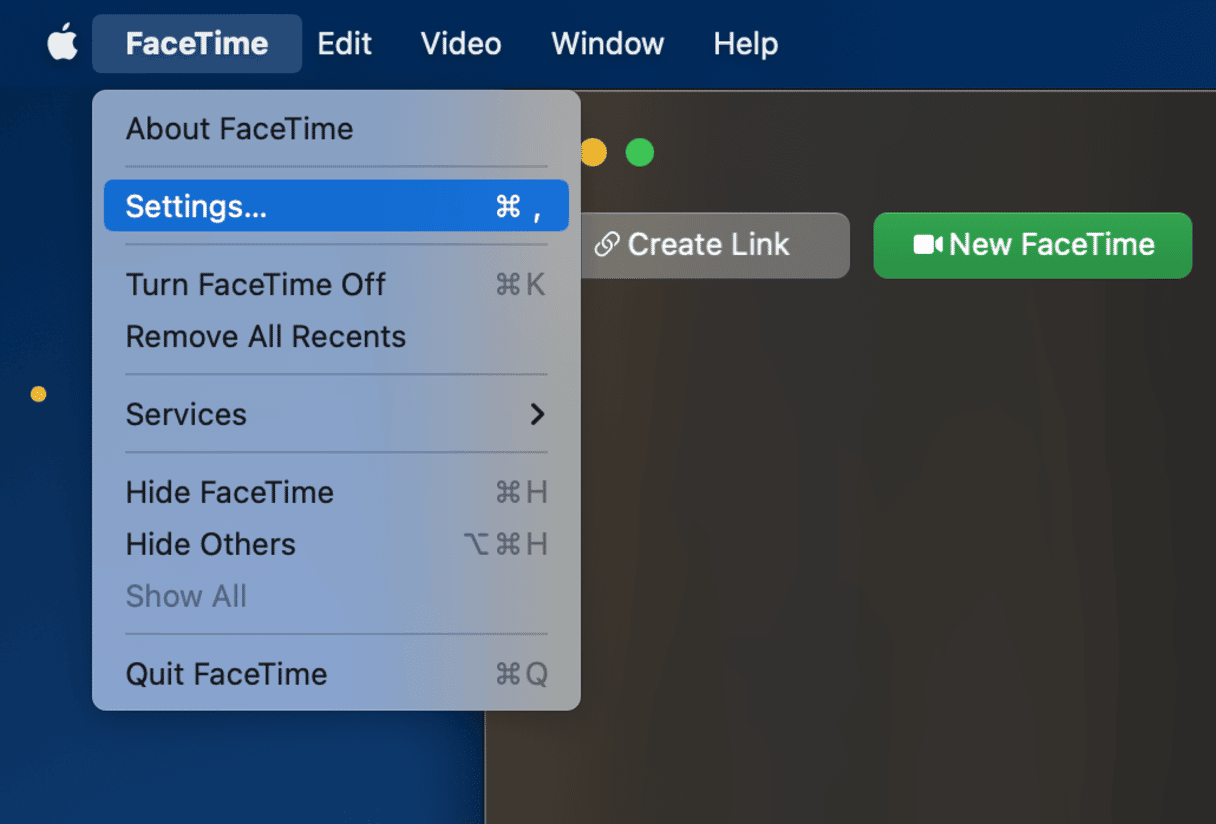Minimize the FaceTime window with yellow button
This screenshot has width=1216, height=824.
(593, 153)
